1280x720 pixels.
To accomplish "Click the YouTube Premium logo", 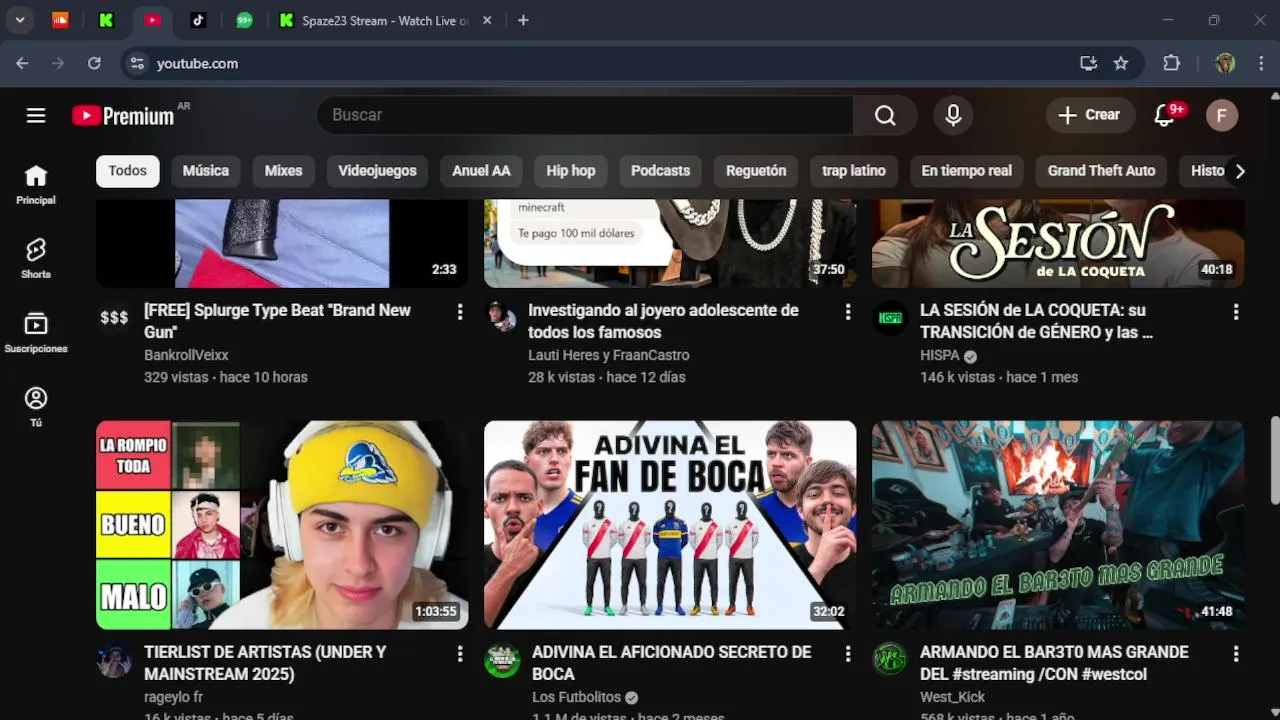I will coord(124,116).
